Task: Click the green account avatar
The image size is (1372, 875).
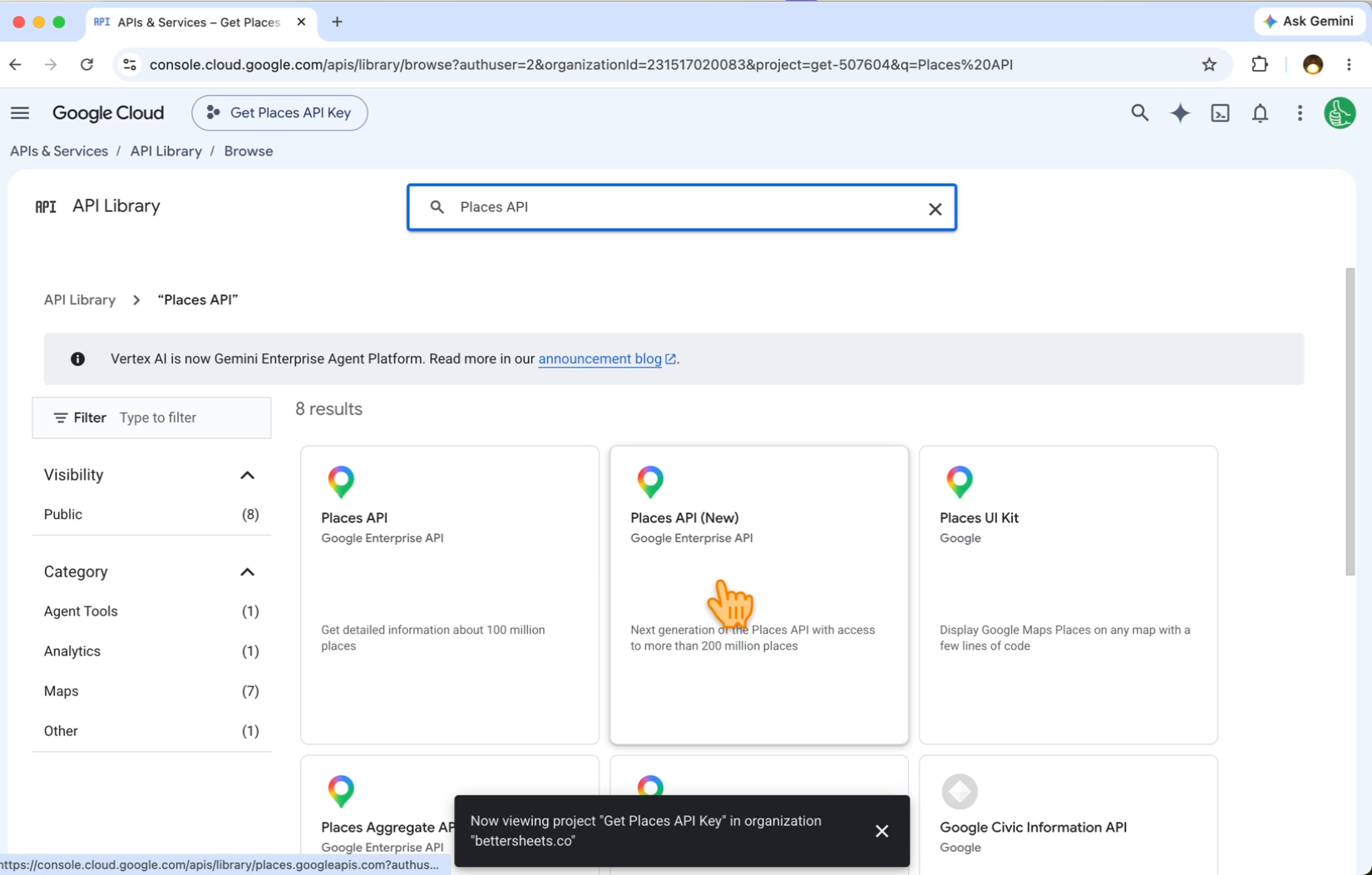Action: (1340, 113)
